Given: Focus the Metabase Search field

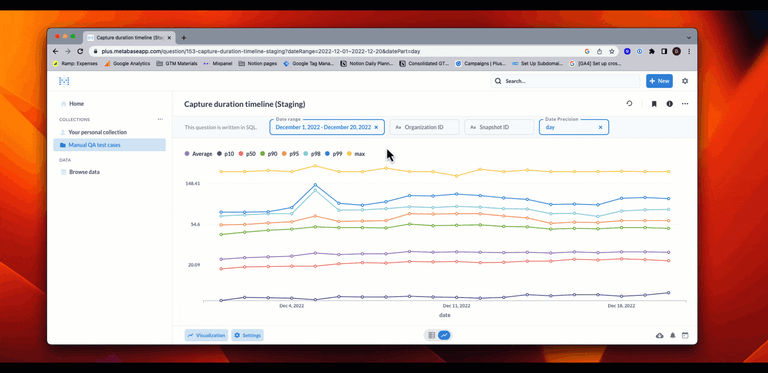Looking at the screenshot, I should pyautogui.click(x=565, y=81).
